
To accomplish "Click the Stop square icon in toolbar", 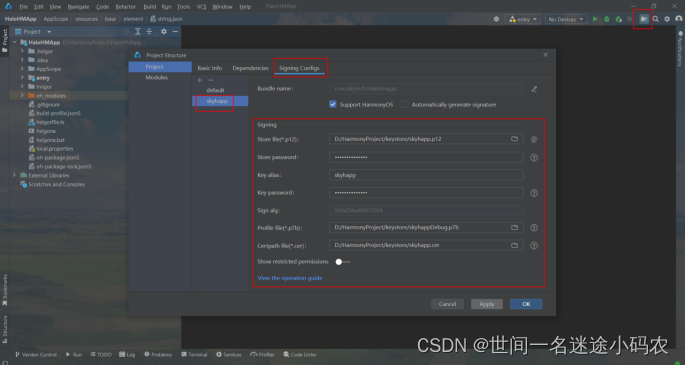I will (x=630, y=19).
